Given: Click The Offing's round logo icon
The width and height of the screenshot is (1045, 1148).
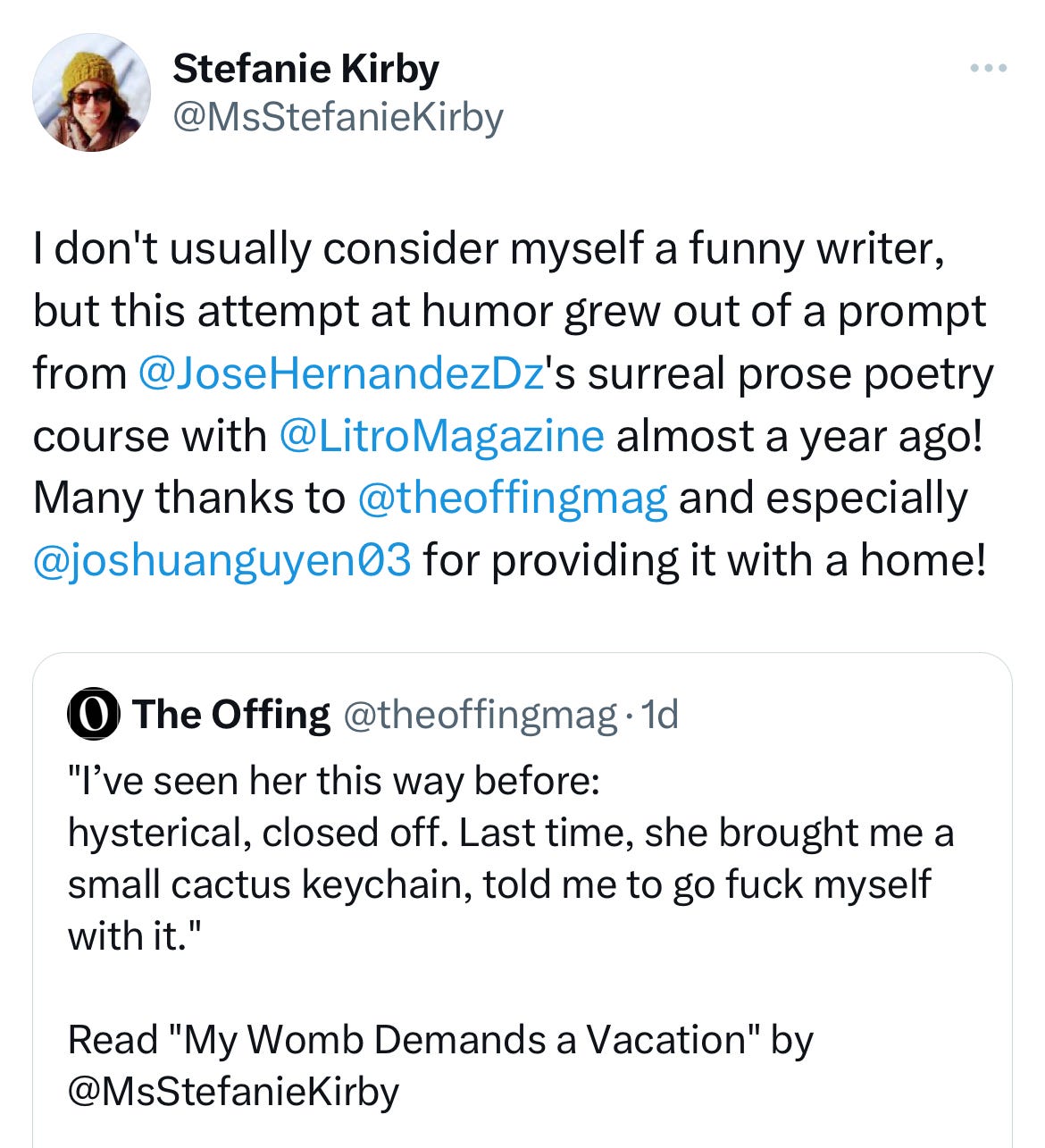Looking at the screenshot, I should 93,716.
